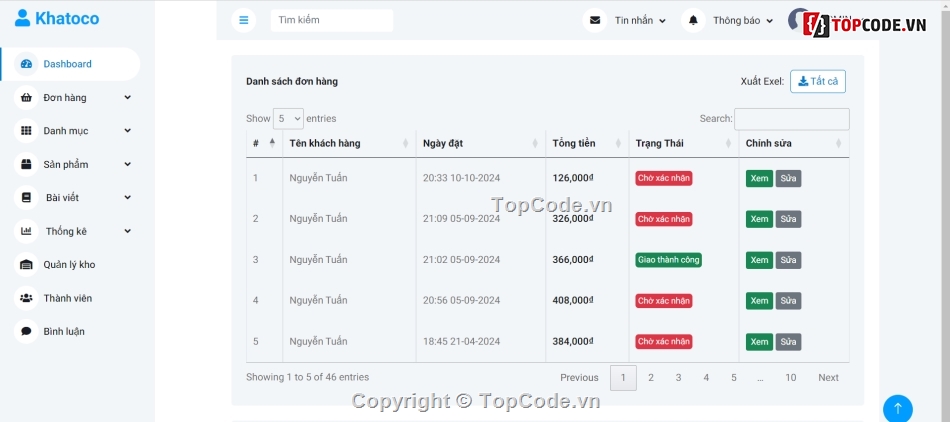The image size is (950, 422).
Task: Expand the Đơn hàng sidebar menu
Action: [75, 98]
